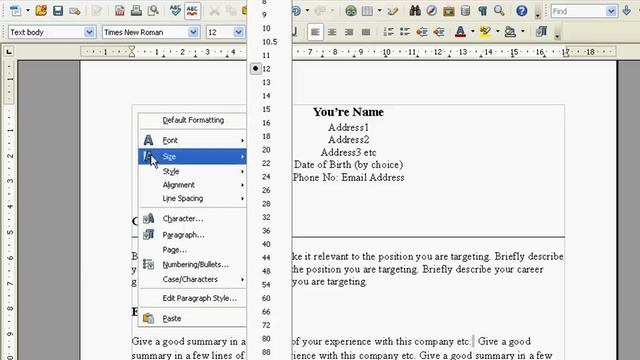This screenshot has width=640, height=360.
Task: Open Help with the question mark icon
Action: click(x=522, y=11)
